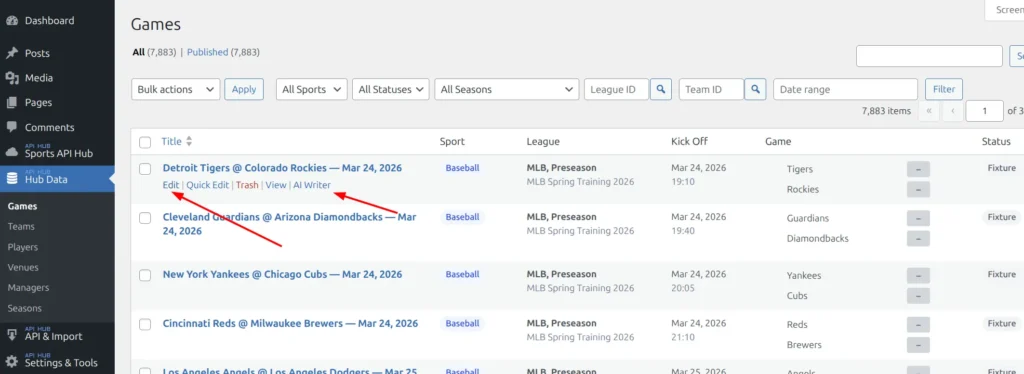Open the Games submenu item
The image size is (1024, 374).
click(x=22, y=206)
